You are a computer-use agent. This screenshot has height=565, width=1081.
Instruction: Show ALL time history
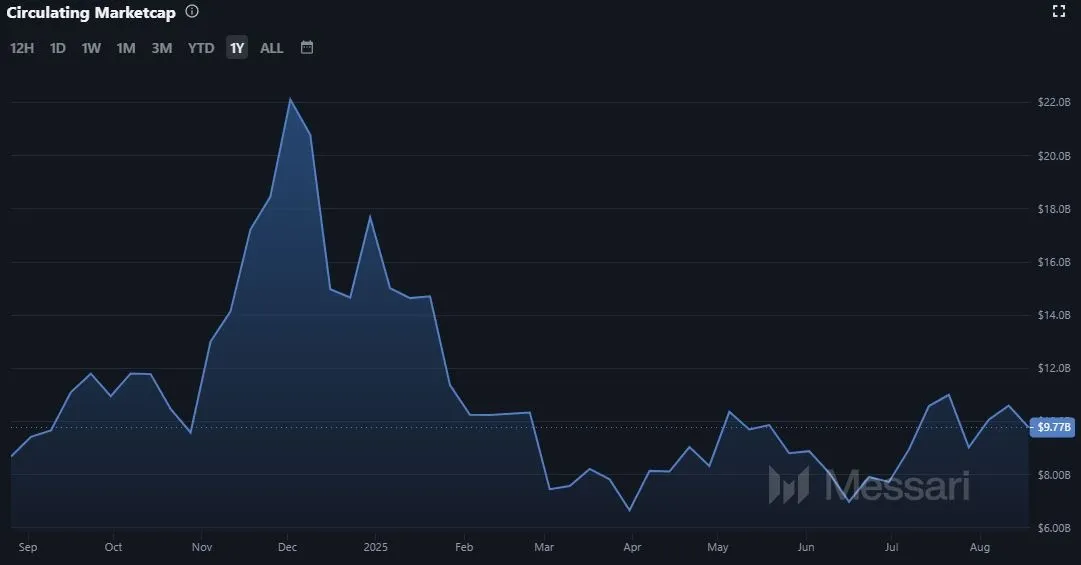[x=272, y=48]
